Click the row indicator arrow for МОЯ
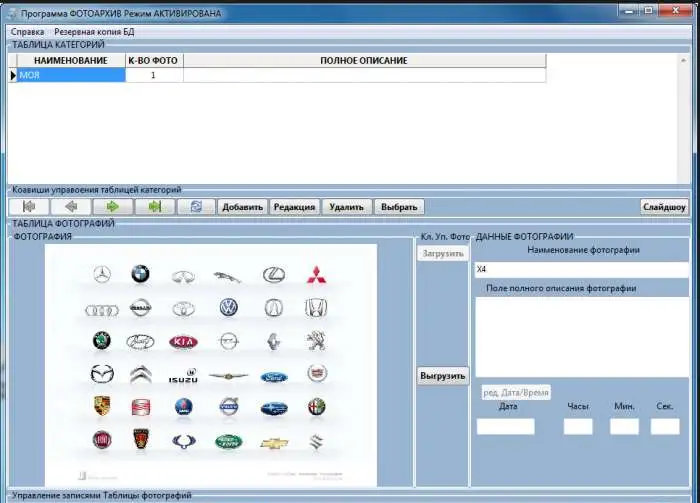Screen dimensions: 700x503 coord(12,75)
